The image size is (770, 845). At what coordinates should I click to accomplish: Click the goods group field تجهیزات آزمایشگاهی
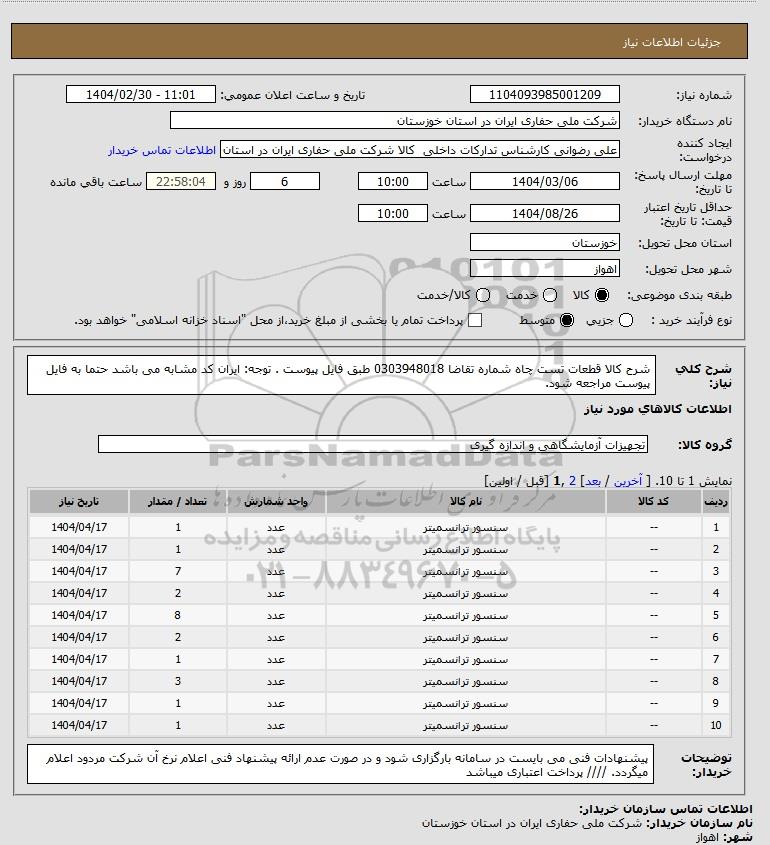(x=373, y=445)
